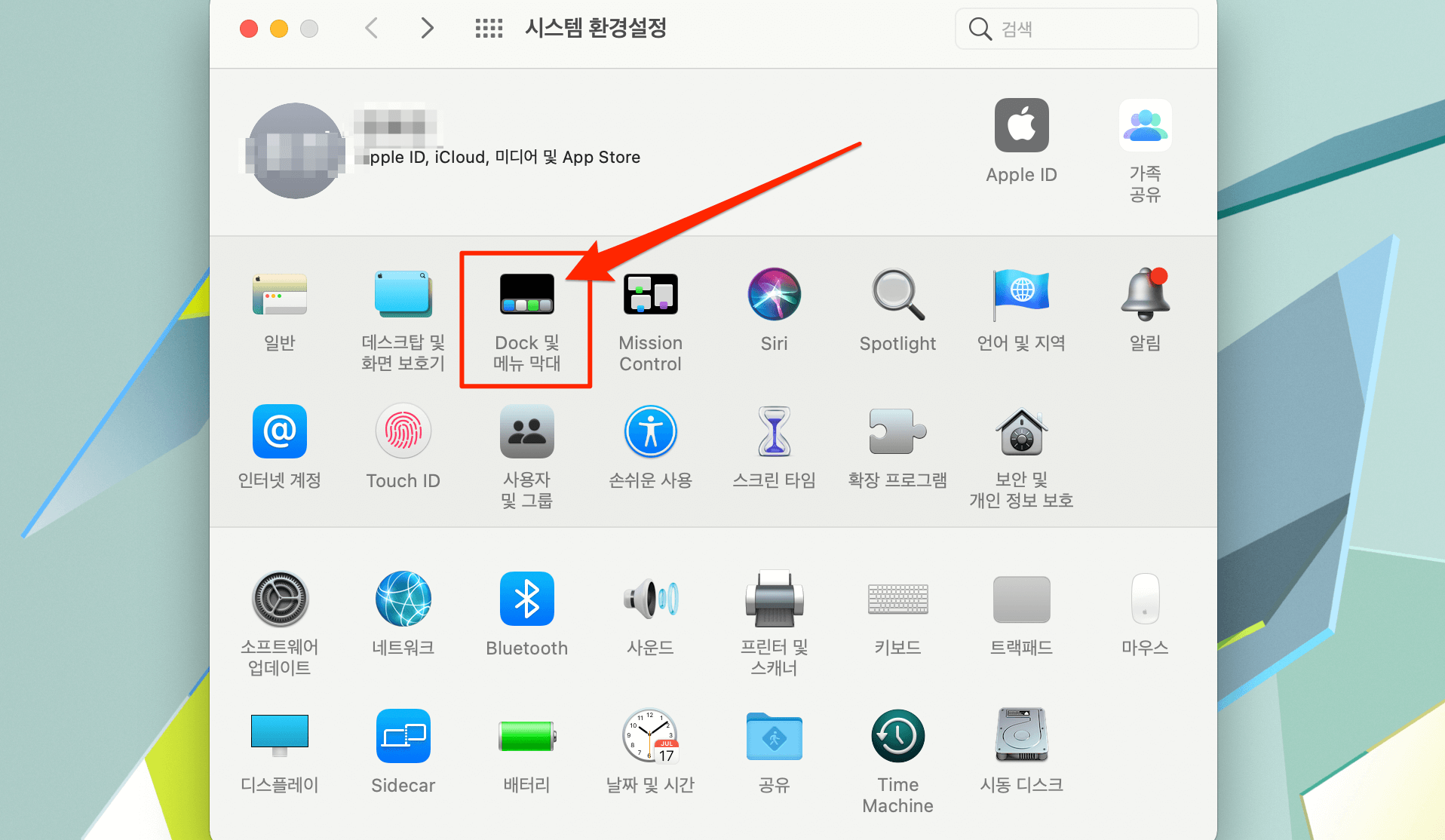Open 시동 디스크 preferences

(x=1021, y=735)
